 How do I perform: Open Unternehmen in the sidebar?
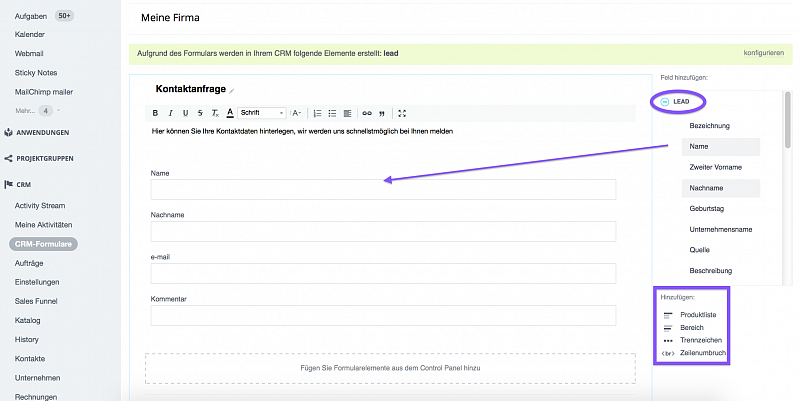pyautogui.click(x=37, y=378)
